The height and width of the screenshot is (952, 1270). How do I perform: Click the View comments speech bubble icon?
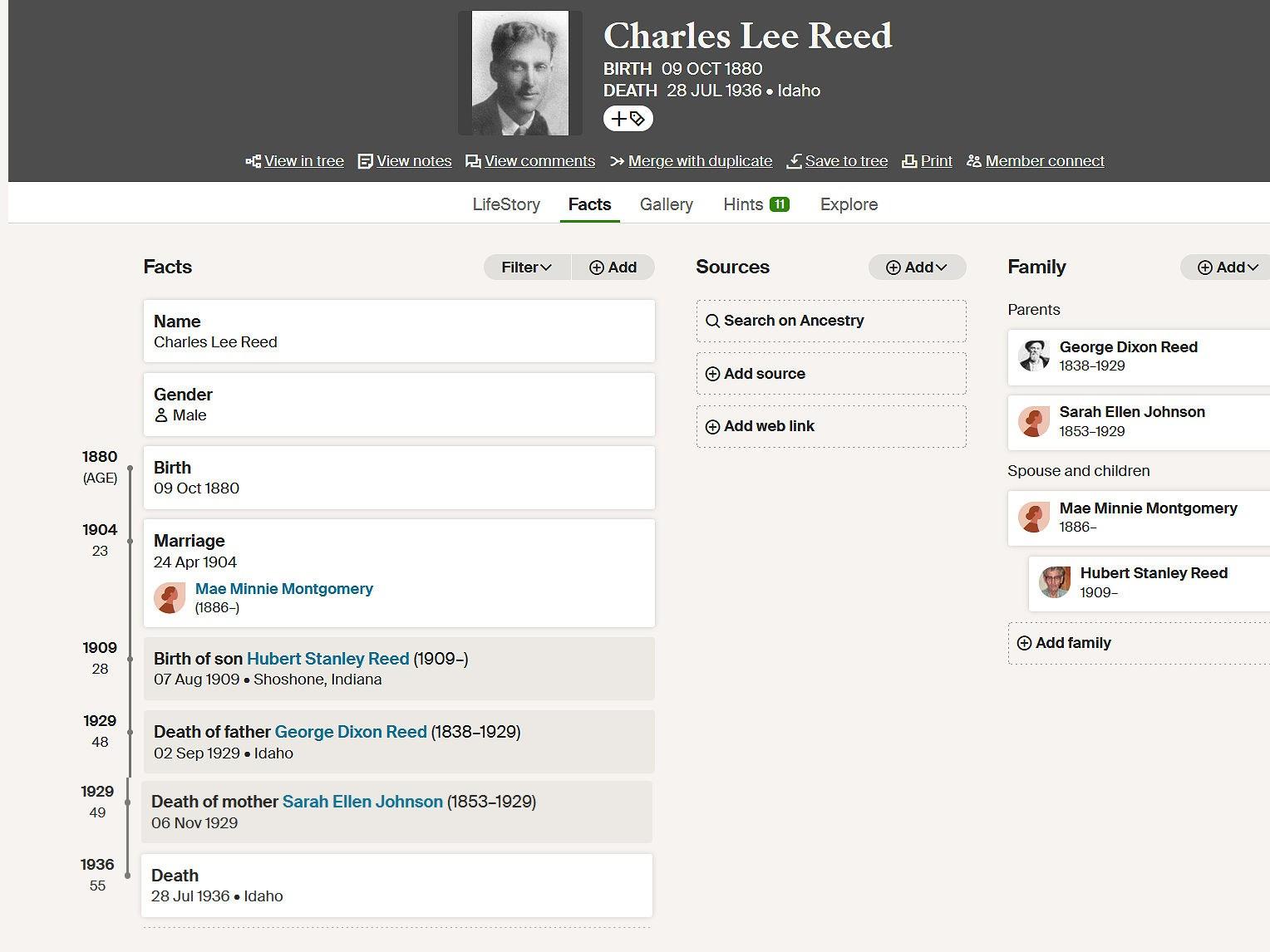pyautogui.click(x=473, y=161)
